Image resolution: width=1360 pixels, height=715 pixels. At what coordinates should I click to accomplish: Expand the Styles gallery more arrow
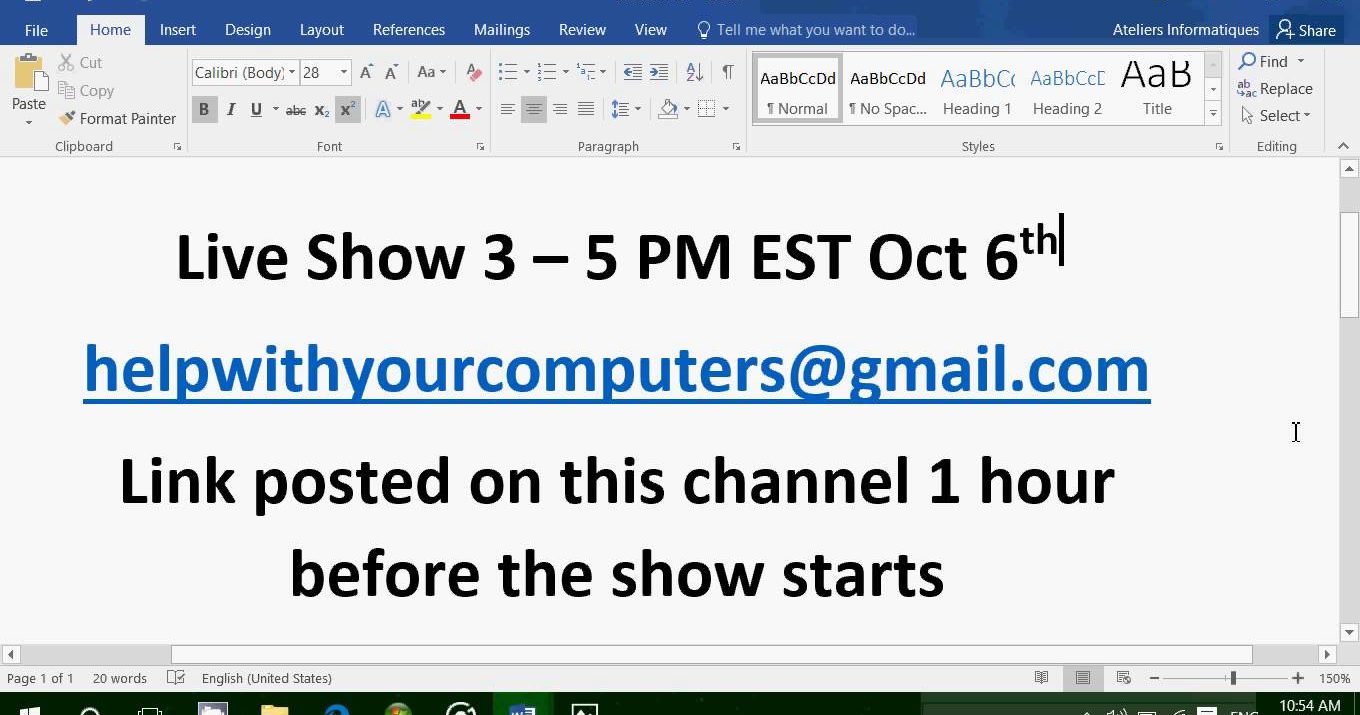1213,114
